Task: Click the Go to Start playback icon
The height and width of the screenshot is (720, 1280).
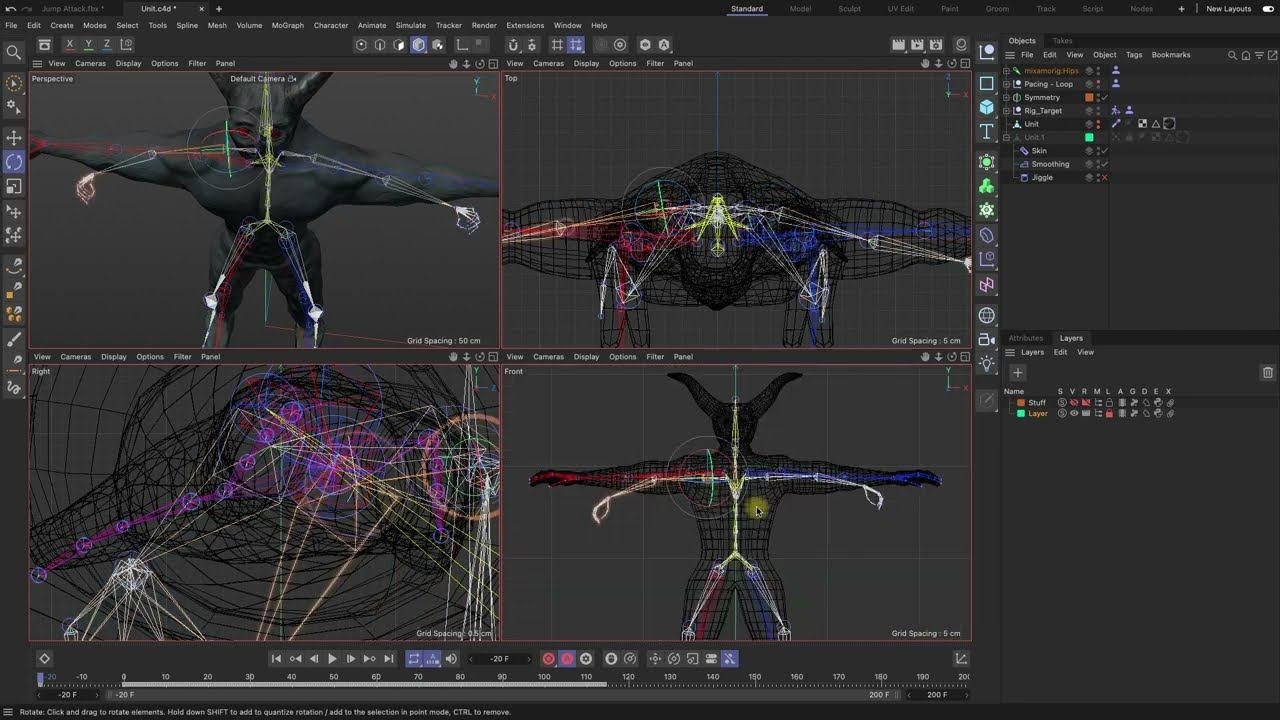Action: click(276, 659)
